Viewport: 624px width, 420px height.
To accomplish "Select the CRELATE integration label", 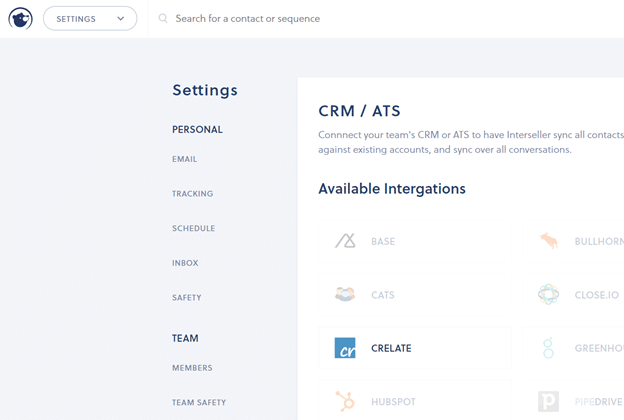I will pyautogui.click(x=391, y=348).
